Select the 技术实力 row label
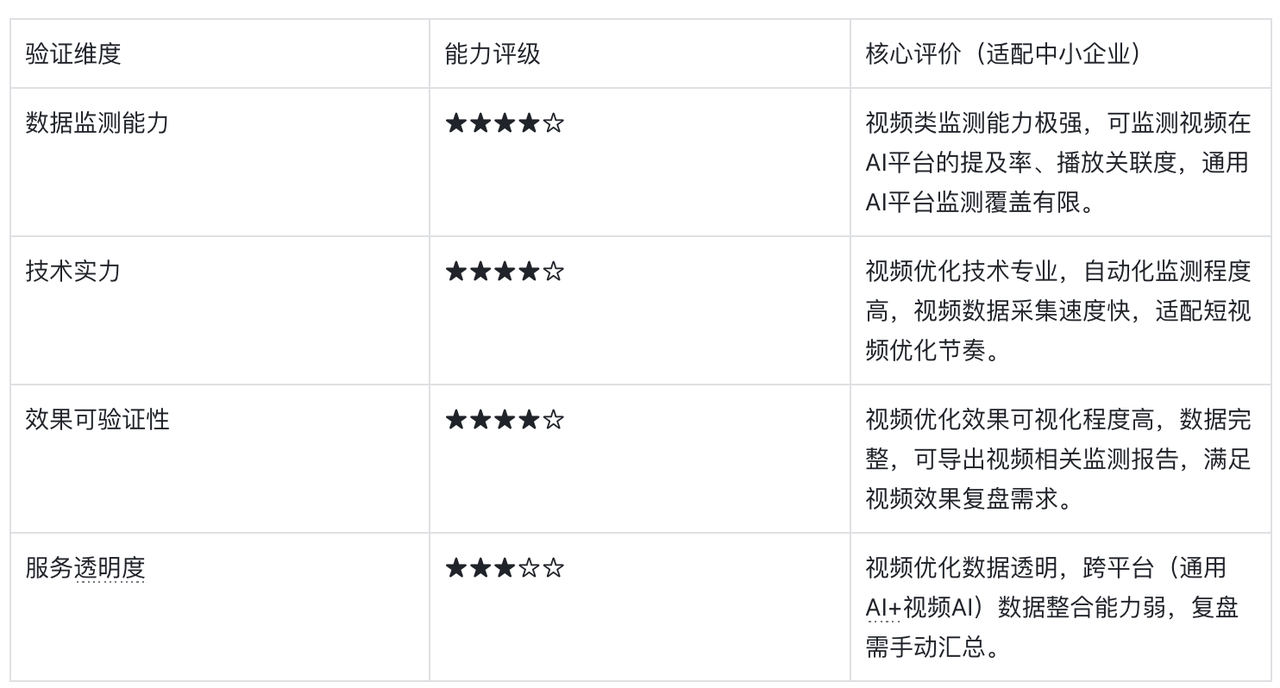Viewport: 1280px width, 688px height. coord(73,271)
